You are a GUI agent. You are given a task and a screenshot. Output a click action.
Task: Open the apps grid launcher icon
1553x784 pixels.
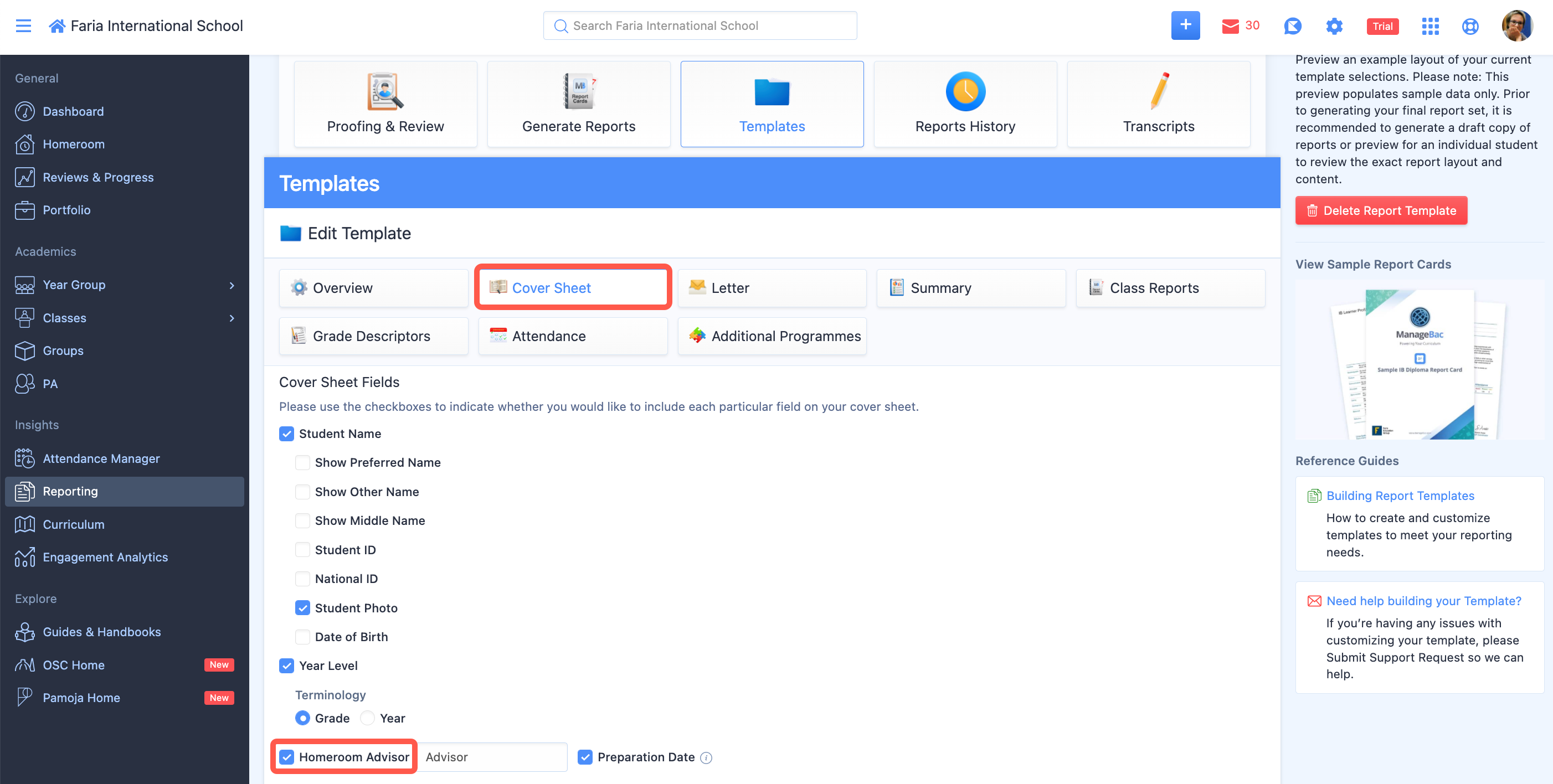coord(1429,26)
